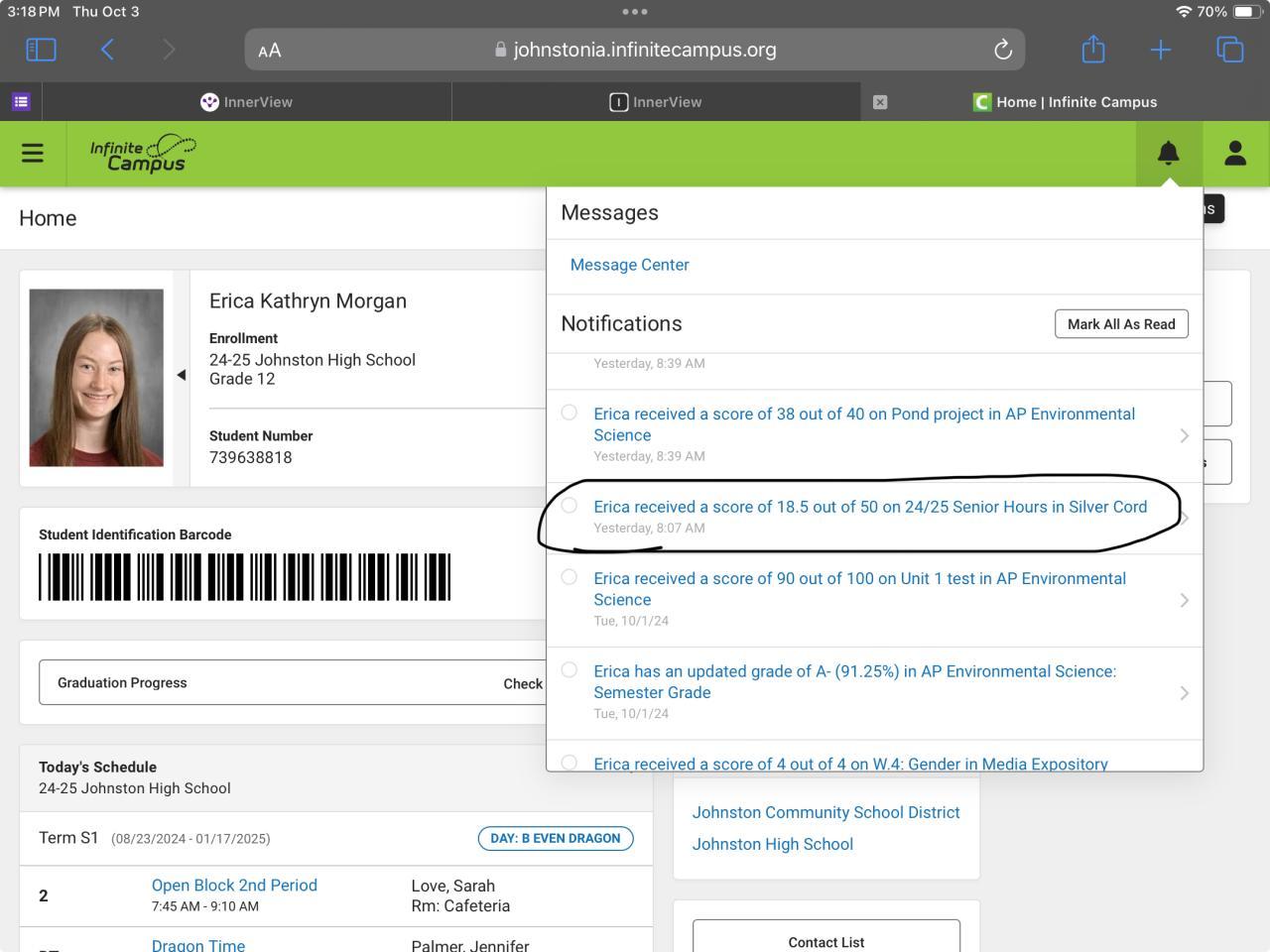
Task: Toggle the Safari sidebar icon
Action: [x=41, y=50]
